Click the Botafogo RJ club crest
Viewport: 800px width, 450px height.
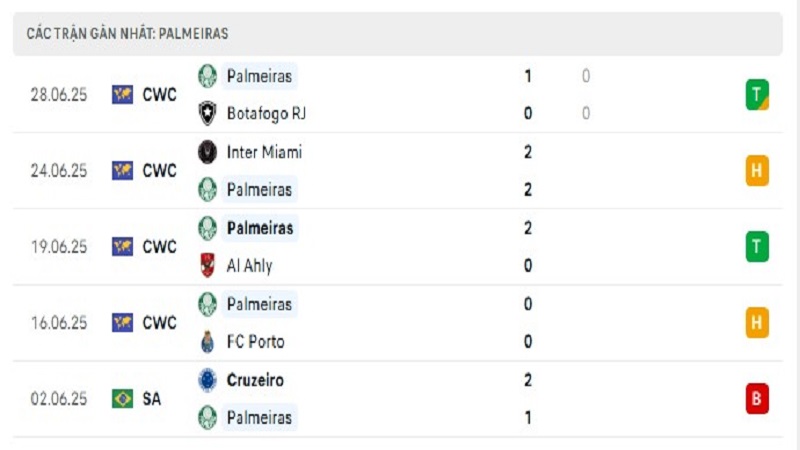[207, 113]
